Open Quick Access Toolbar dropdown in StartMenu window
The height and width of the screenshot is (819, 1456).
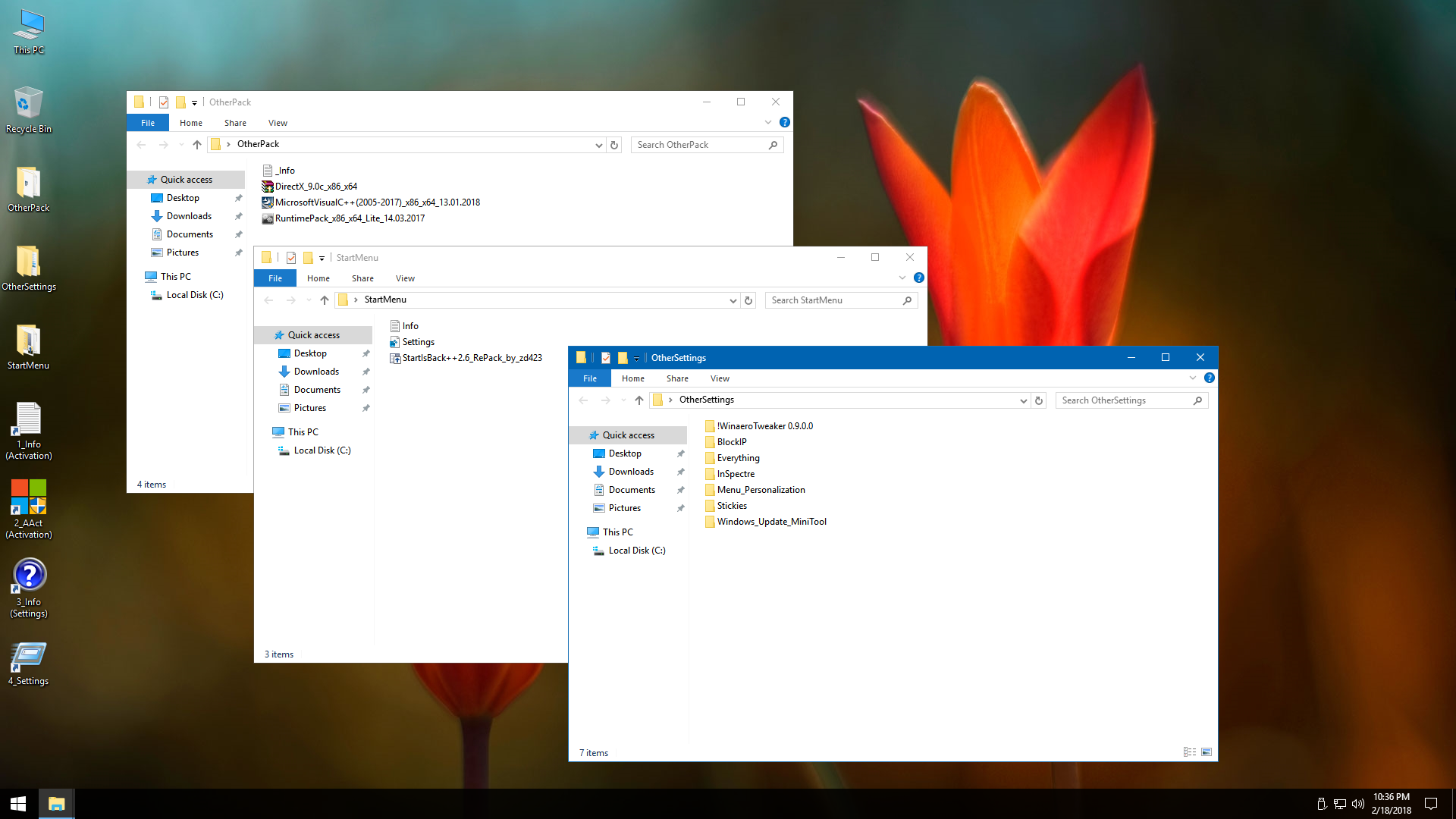(x=322, y=258)
